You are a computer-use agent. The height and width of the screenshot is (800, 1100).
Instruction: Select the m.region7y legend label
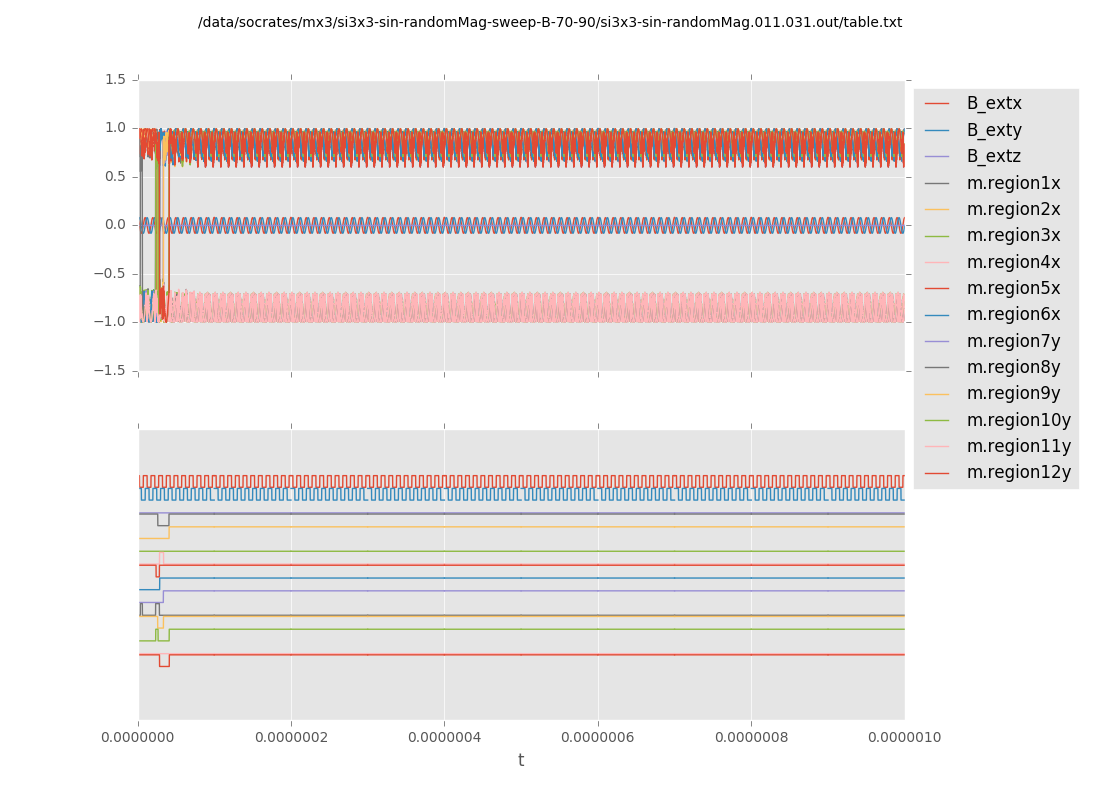(1013, 341)
